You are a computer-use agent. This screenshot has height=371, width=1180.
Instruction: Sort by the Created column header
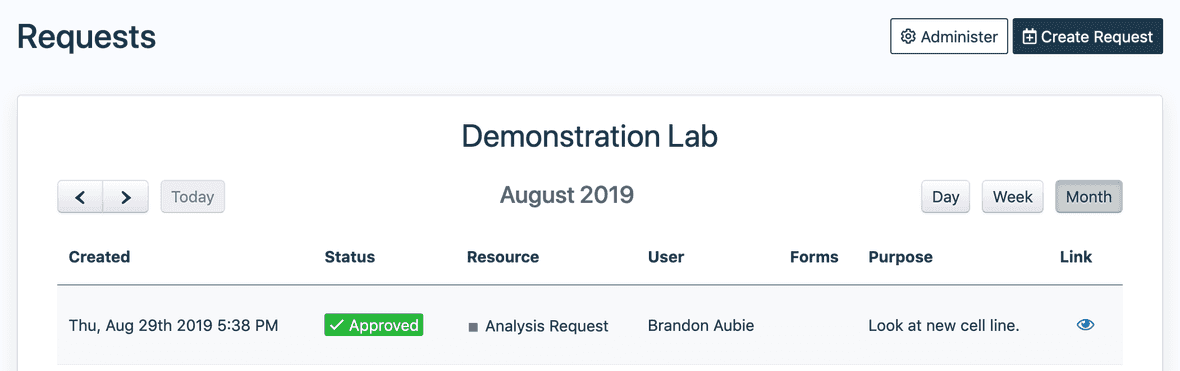pyautogui.click(x=99, y=257)
